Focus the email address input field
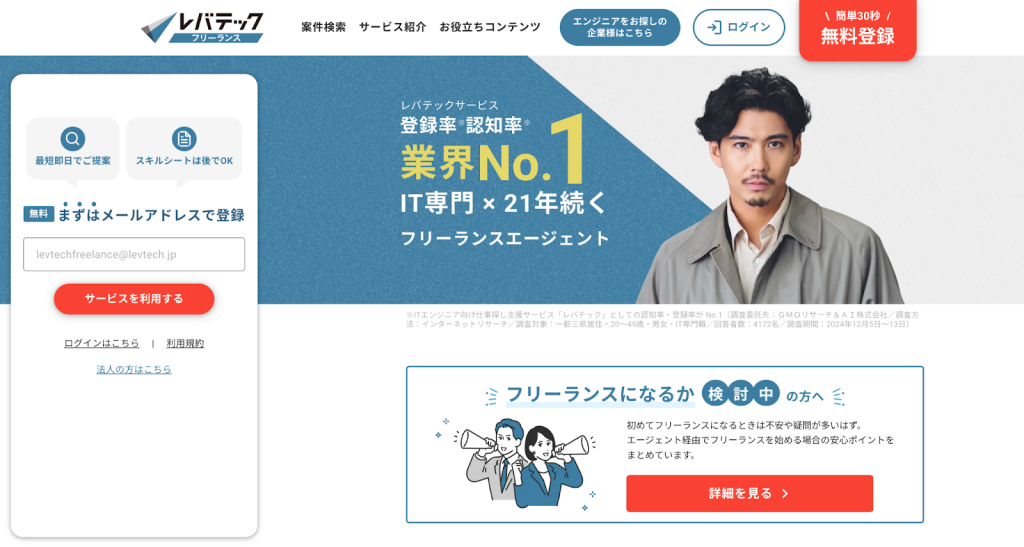The image size is (1024, 547). (x=134, y=254)
